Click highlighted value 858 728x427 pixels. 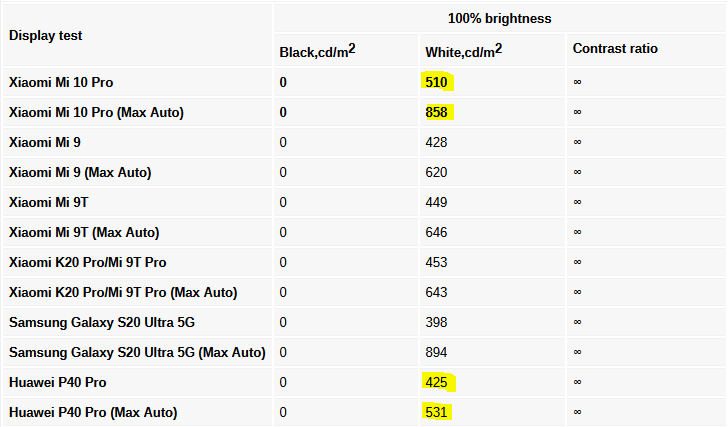pyautogui.click(x=436, y=112)
